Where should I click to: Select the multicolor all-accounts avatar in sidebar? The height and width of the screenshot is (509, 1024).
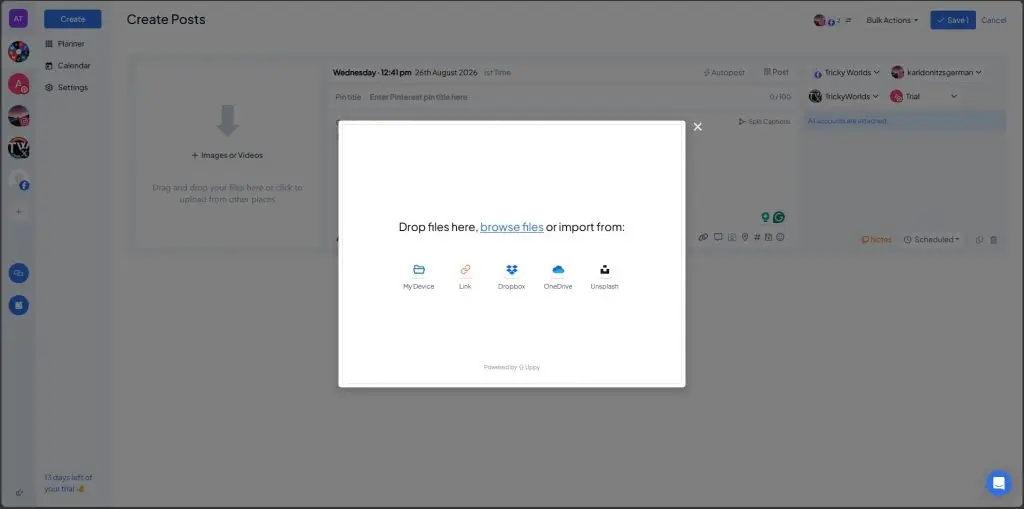coord(18,52)
